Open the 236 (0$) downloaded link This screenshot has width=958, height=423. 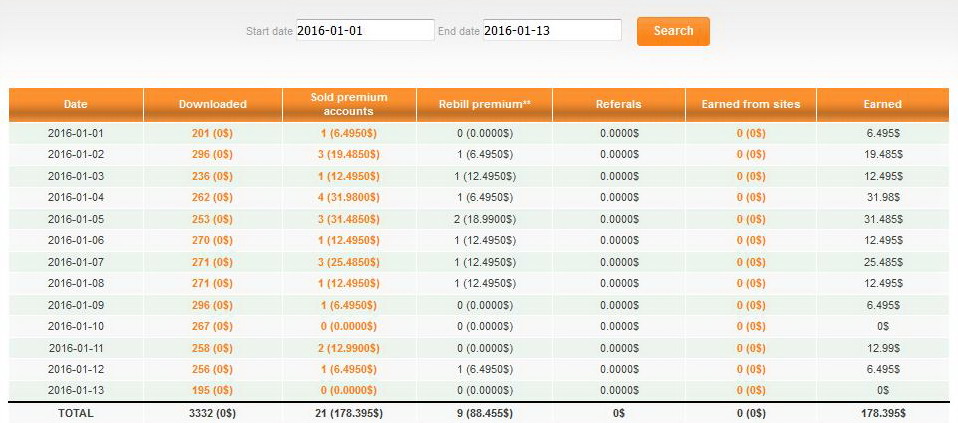click(212, 176)
